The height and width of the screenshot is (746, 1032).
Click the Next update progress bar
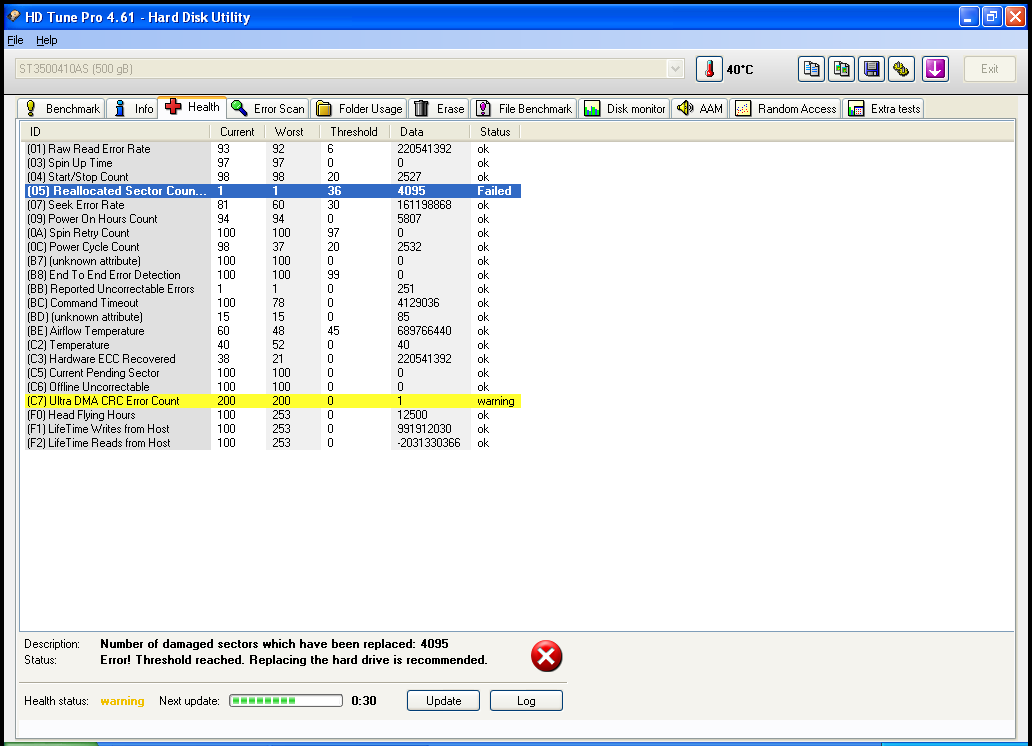pos(286,701)
